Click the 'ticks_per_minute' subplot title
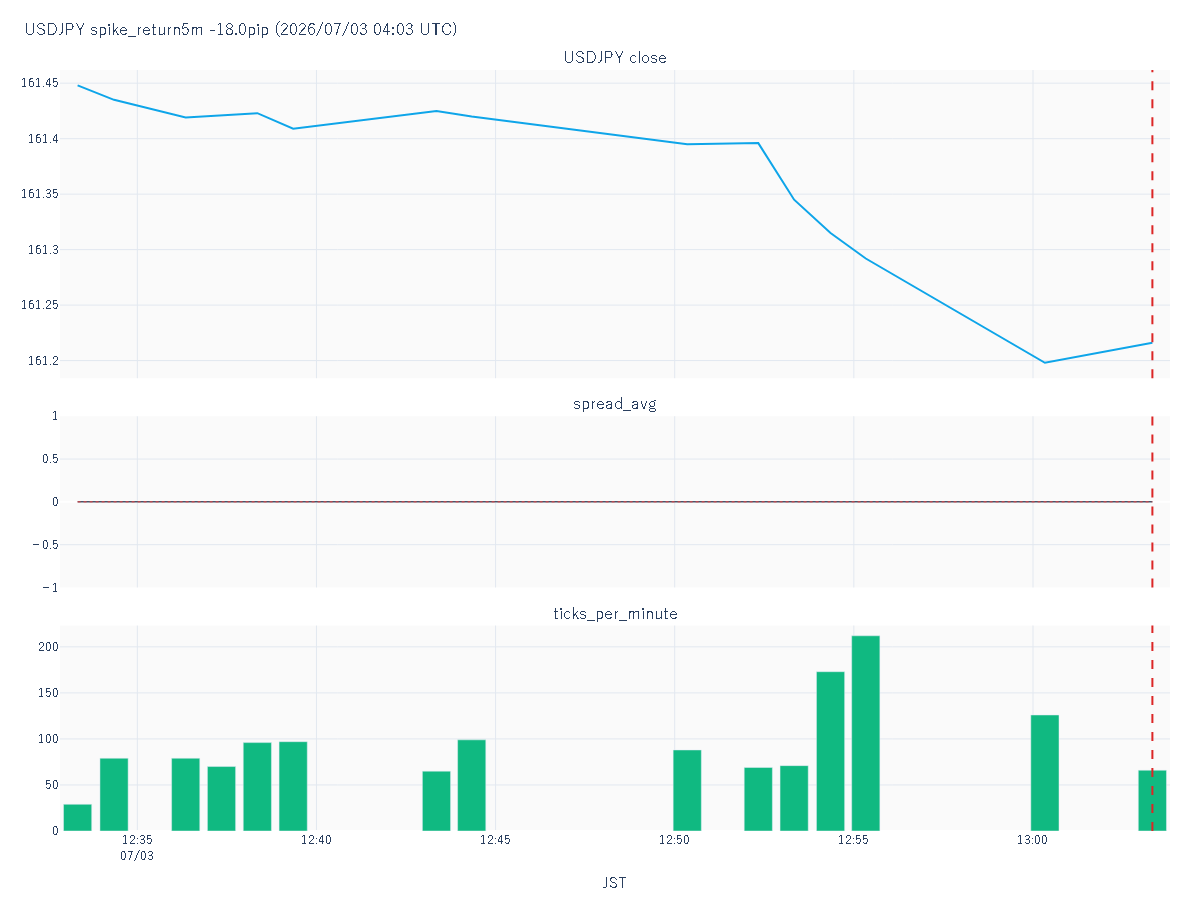Viewport: 1200px width, 900px height. point(615,614)
